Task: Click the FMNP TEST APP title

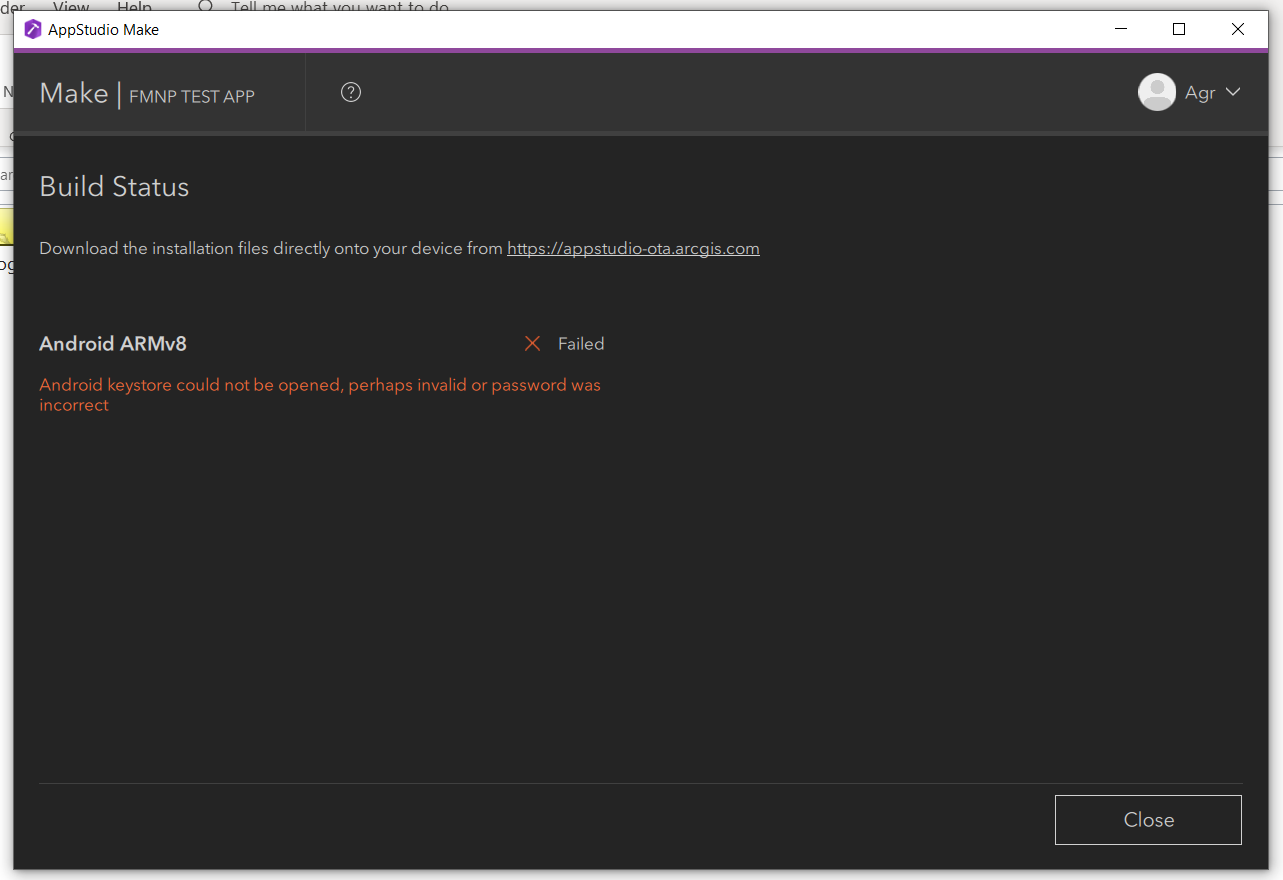Action: click(192, 97)
